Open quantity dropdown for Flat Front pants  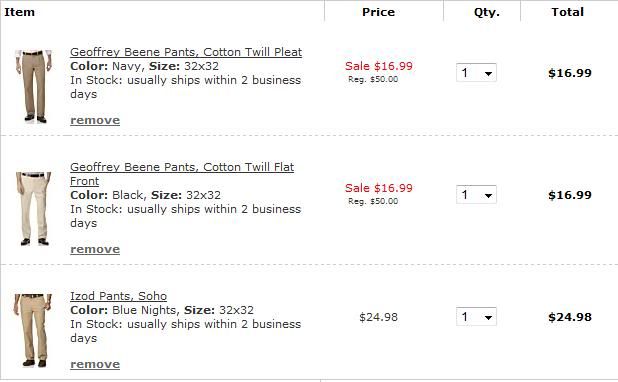point(476,195)
